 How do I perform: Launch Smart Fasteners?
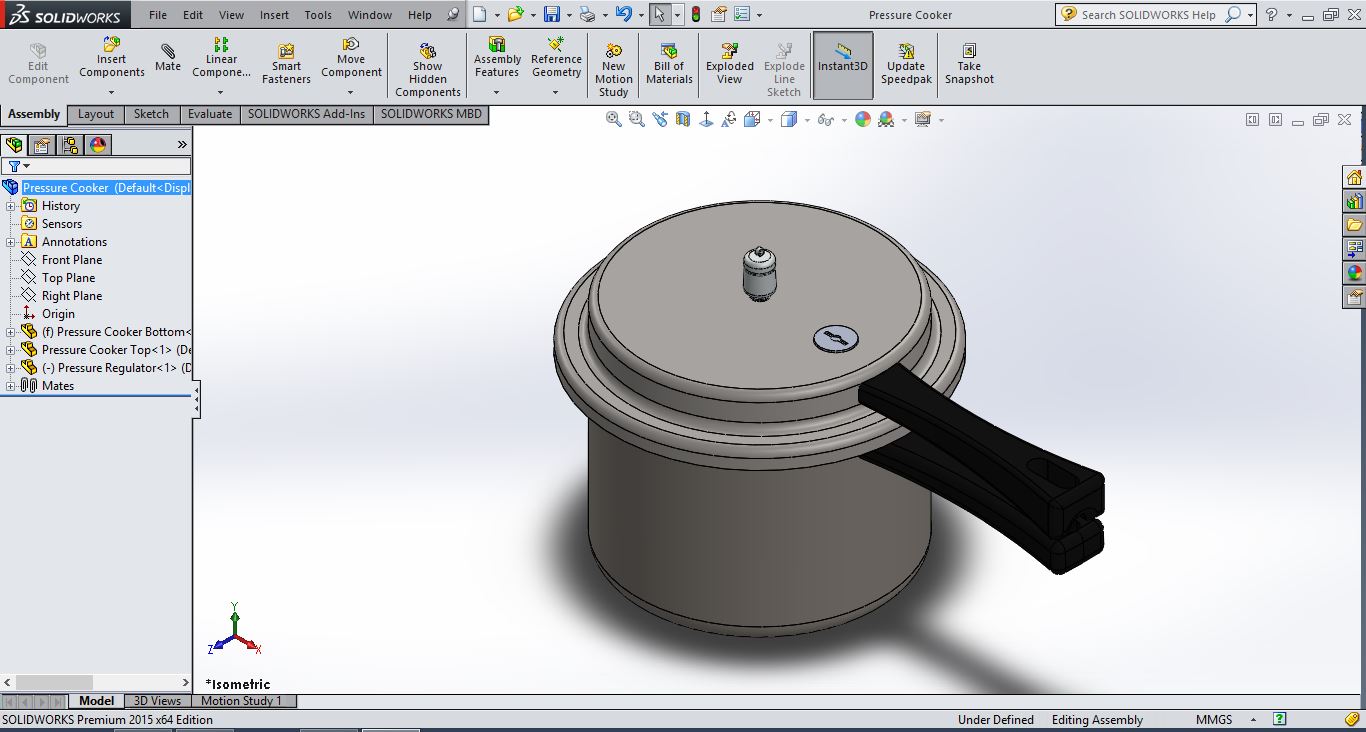click(286, 64)
